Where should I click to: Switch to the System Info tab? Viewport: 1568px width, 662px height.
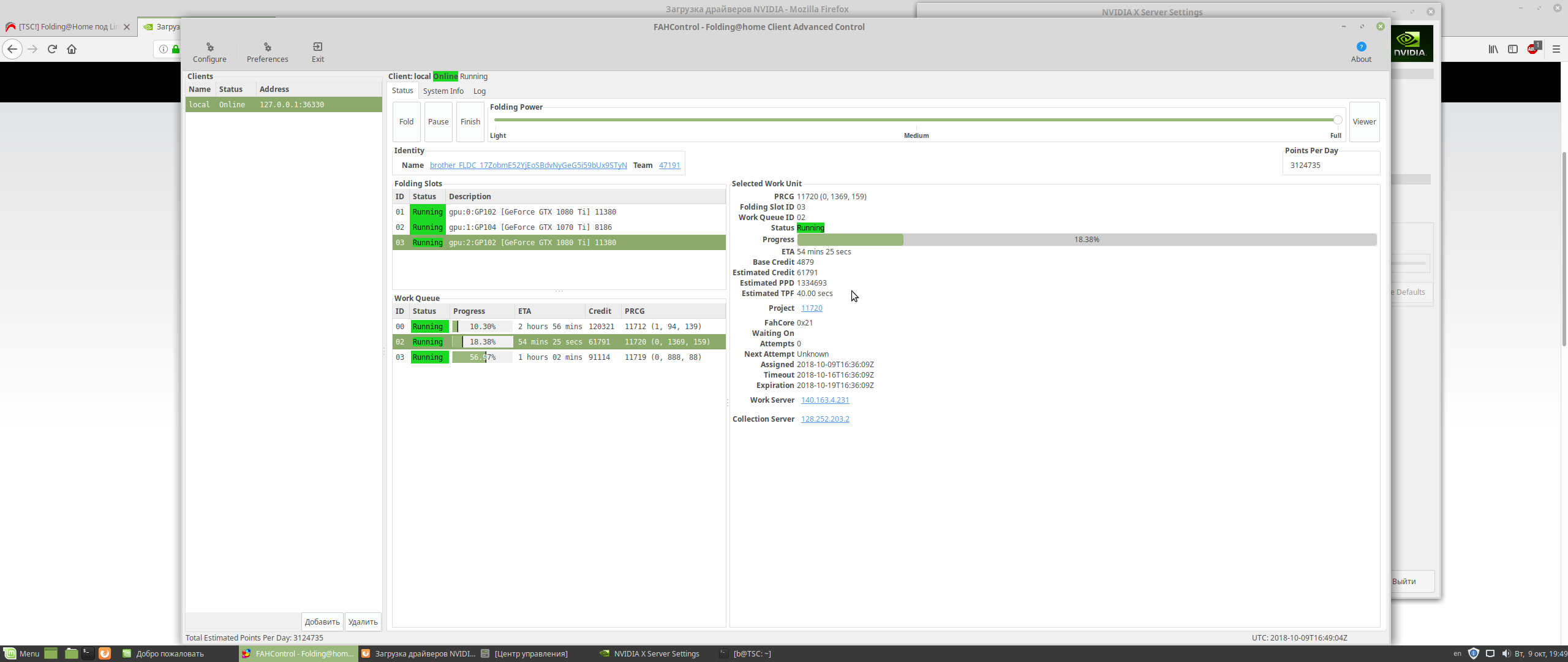pyautogui.click(x=443, y=91)
